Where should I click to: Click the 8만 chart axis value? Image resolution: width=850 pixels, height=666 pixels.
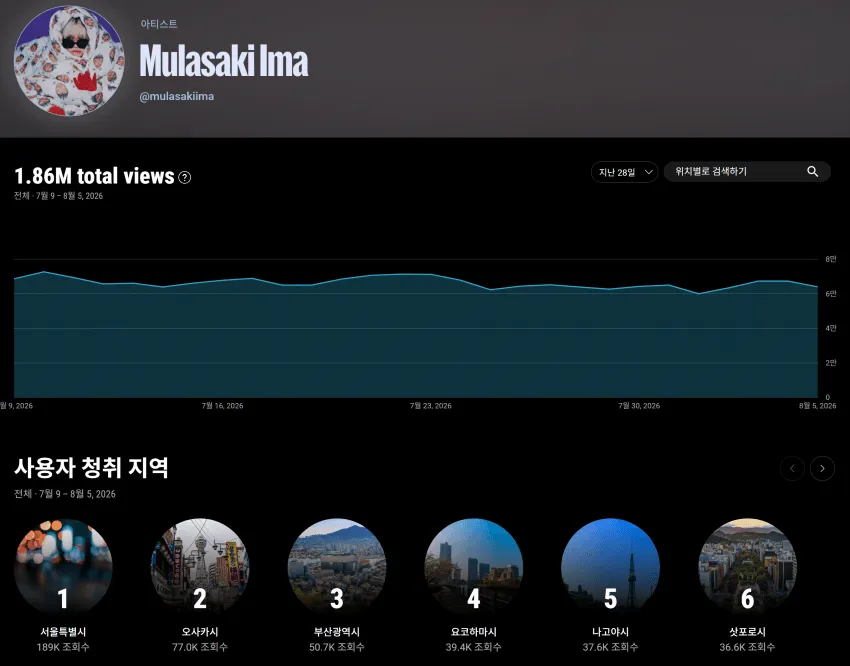[830, 260]
